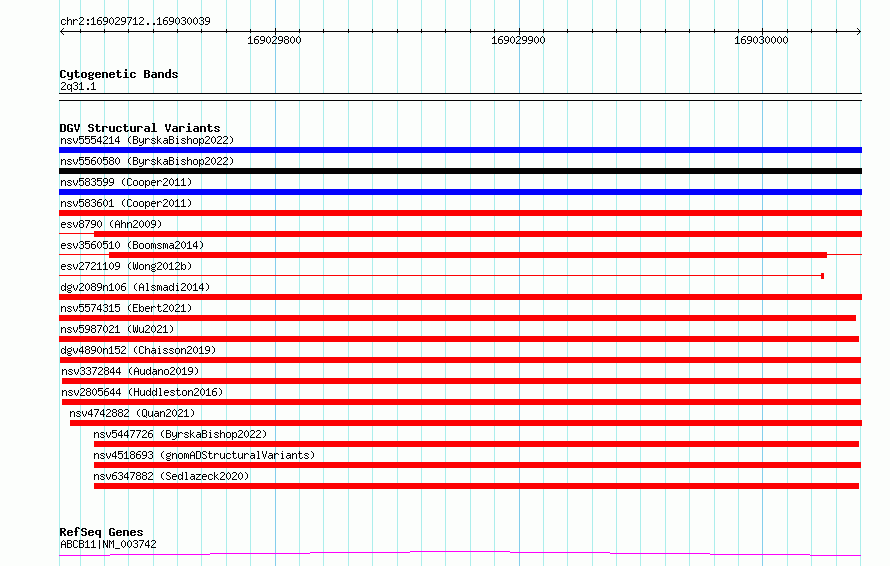The height and width of the screenshot is (566, 890).
Task: Select the nsv5560580 black variant bar
Action: (460, 171)
